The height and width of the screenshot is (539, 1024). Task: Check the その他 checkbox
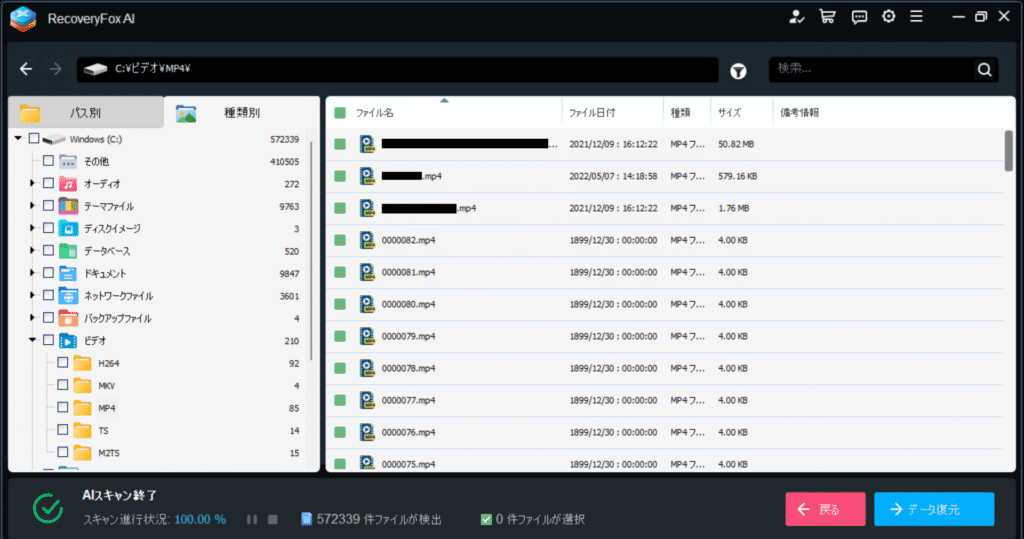48,161
